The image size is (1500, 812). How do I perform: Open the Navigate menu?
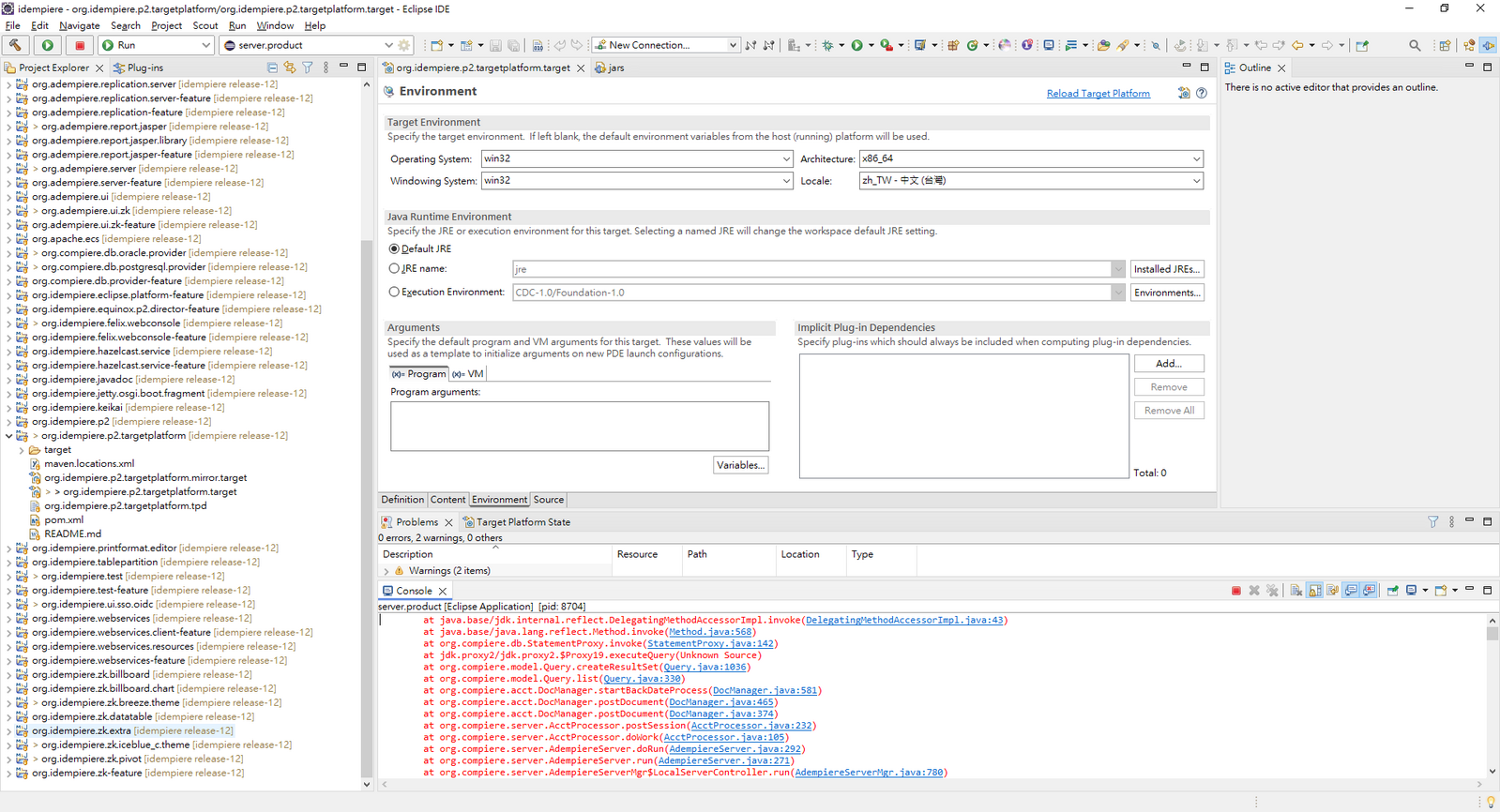click(79, 25)
